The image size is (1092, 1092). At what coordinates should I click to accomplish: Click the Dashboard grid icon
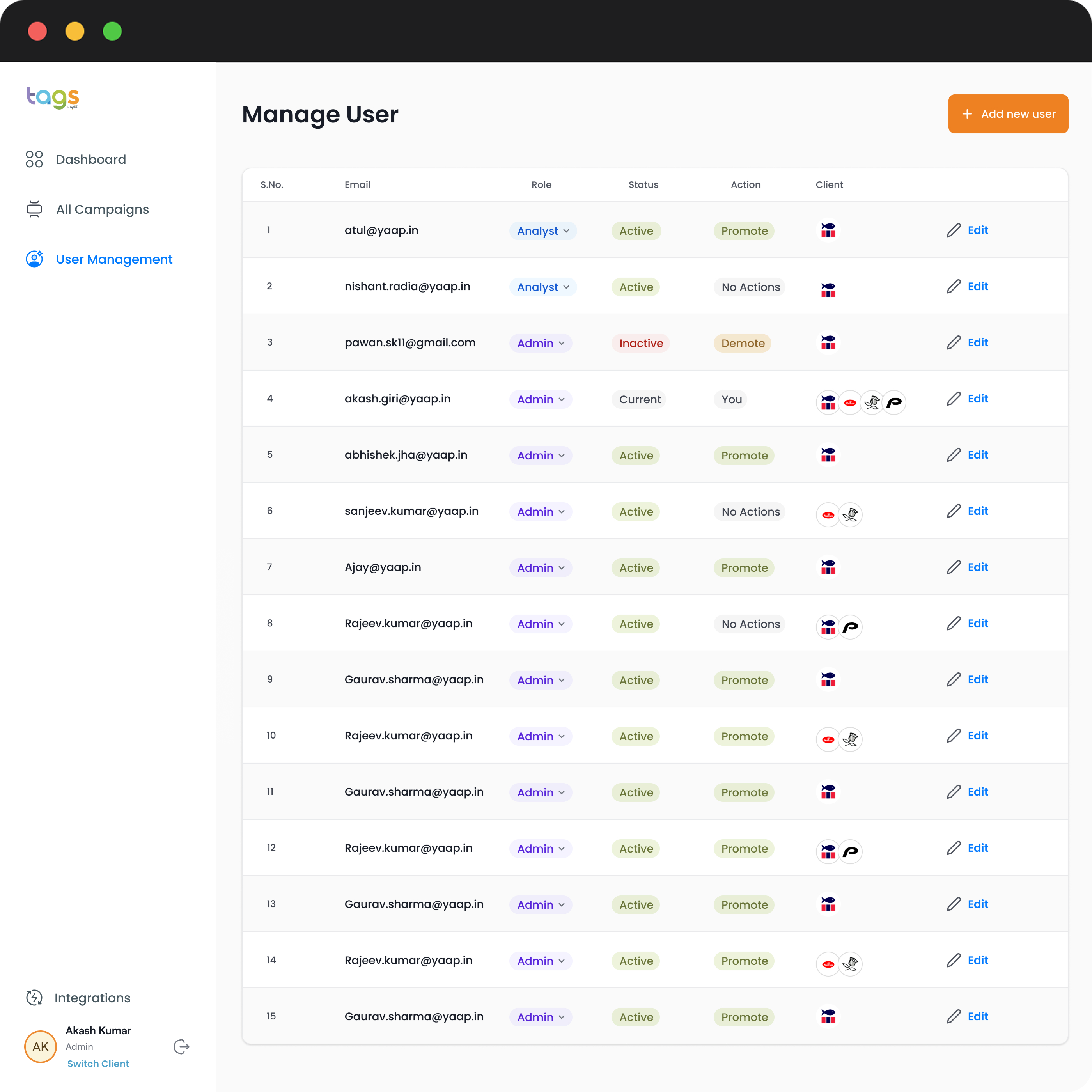[34, 160]
